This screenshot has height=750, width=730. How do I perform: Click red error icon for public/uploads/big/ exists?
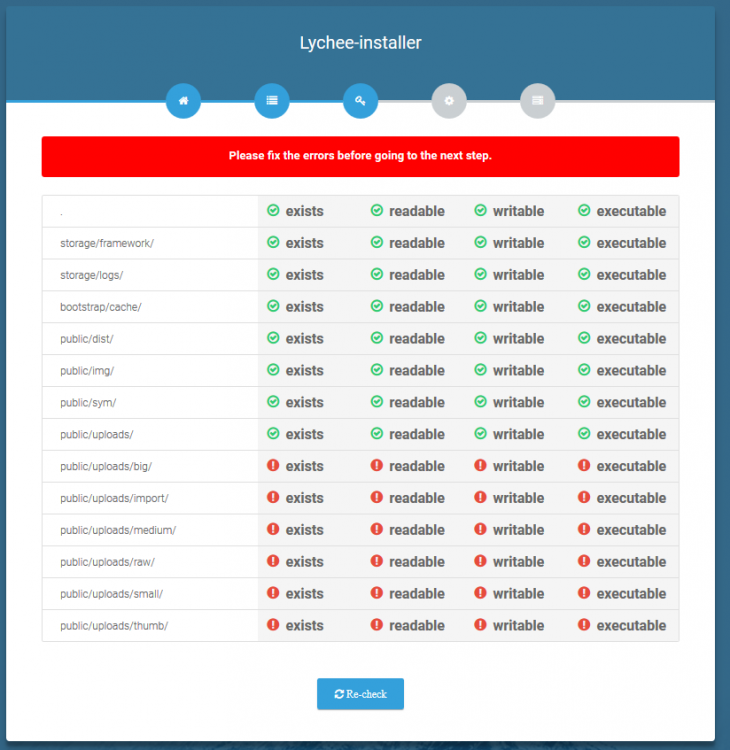click(x=273, y=465)
